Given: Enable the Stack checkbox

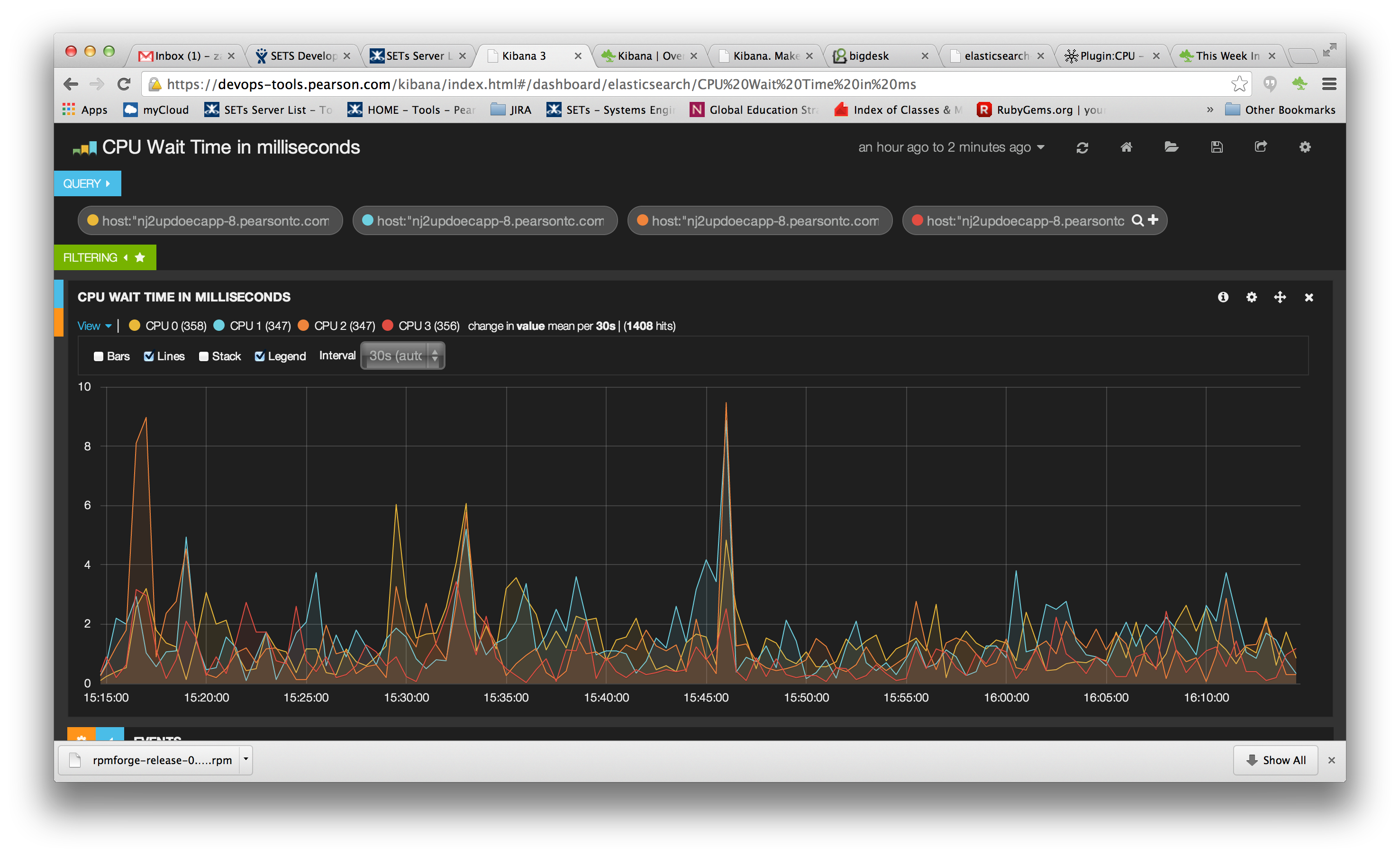Looking at the screenshot, I should [x=203, y=356].
